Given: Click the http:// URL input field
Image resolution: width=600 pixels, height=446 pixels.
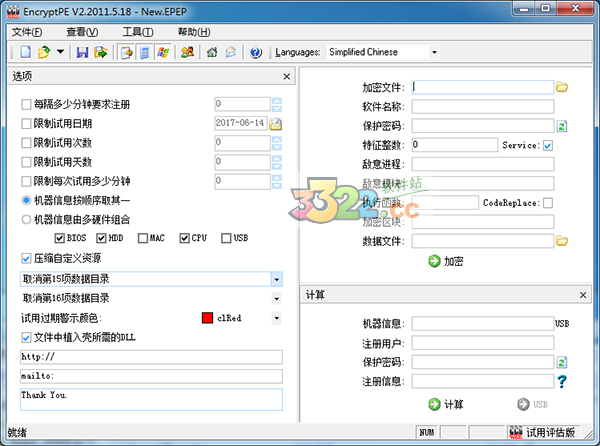Looking at the screenshot, I should 151,357.
